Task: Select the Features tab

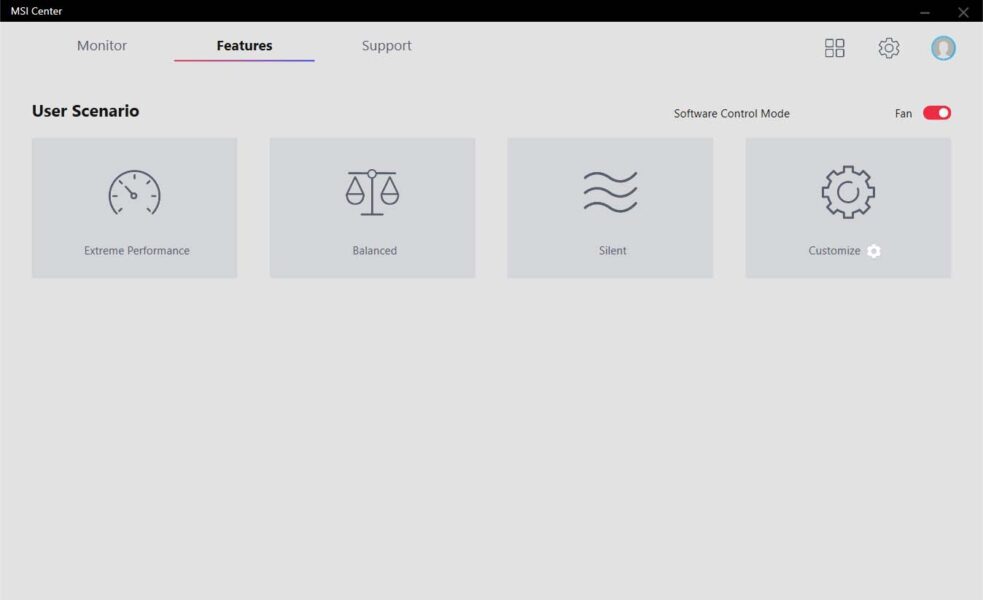Action: (244, 46)
